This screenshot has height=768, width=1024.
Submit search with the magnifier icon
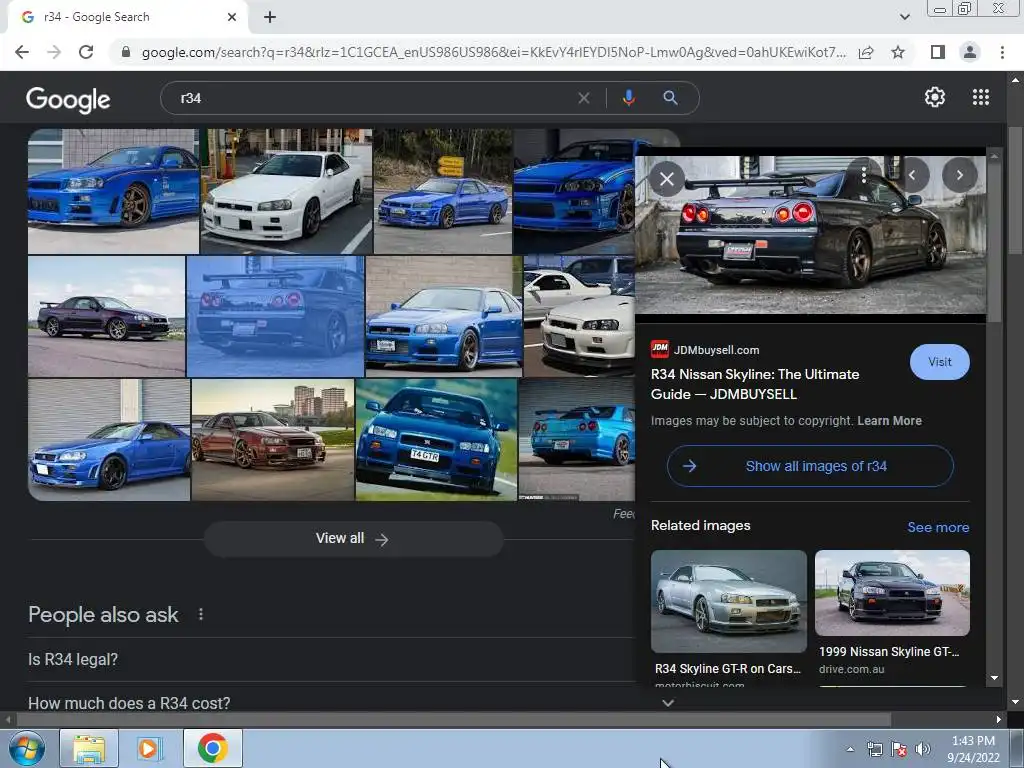pyautogui.click(x=670, y=98)
